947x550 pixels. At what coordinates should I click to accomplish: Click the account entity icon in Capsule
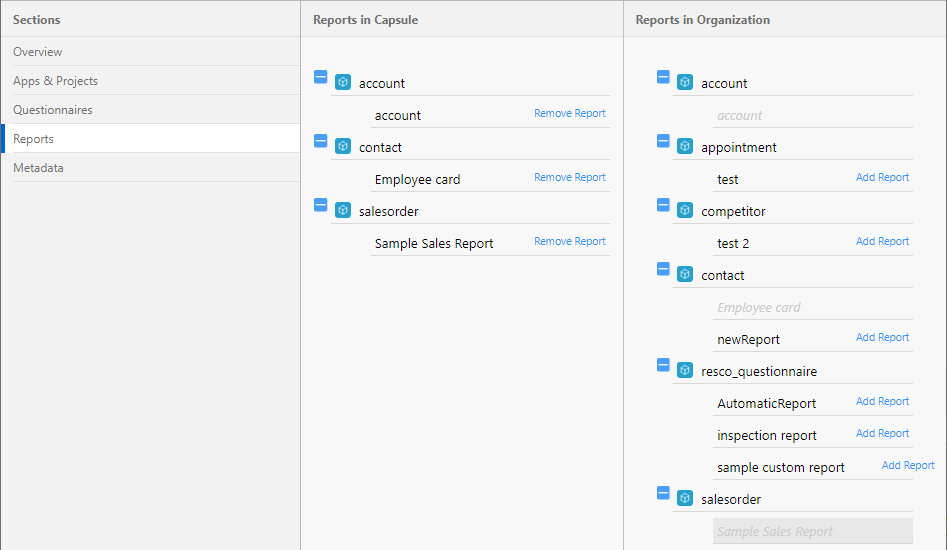[x=342, y=83]
